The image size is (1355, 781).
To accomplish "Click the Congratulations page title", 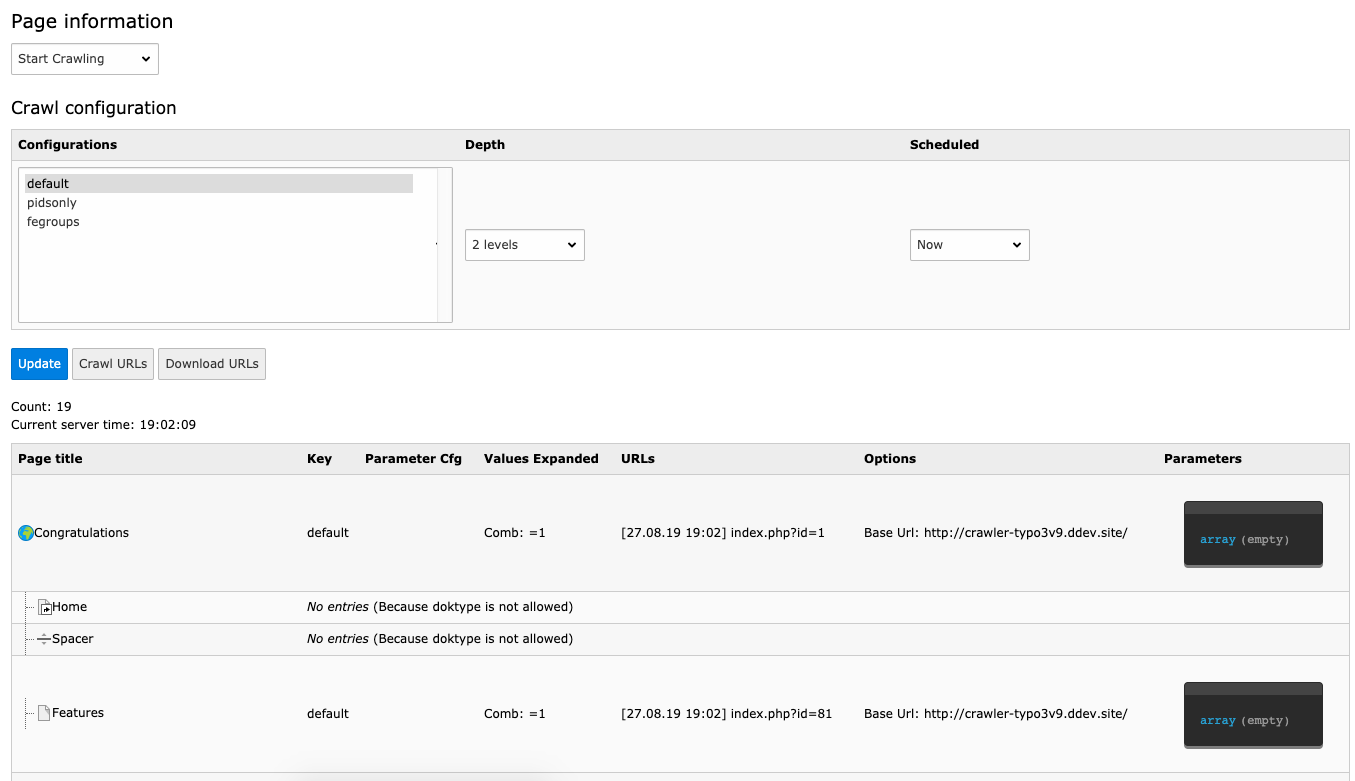I will pos(82,533).
